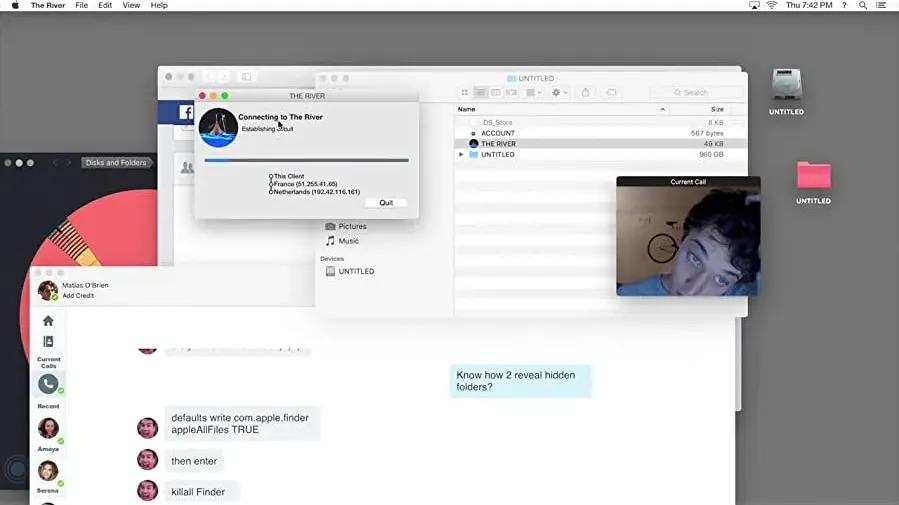Image resolution: width=899 pixels, height=505 pixels.
Task: Switch Finder to cover flow view
Action: [x=511, y=92]
